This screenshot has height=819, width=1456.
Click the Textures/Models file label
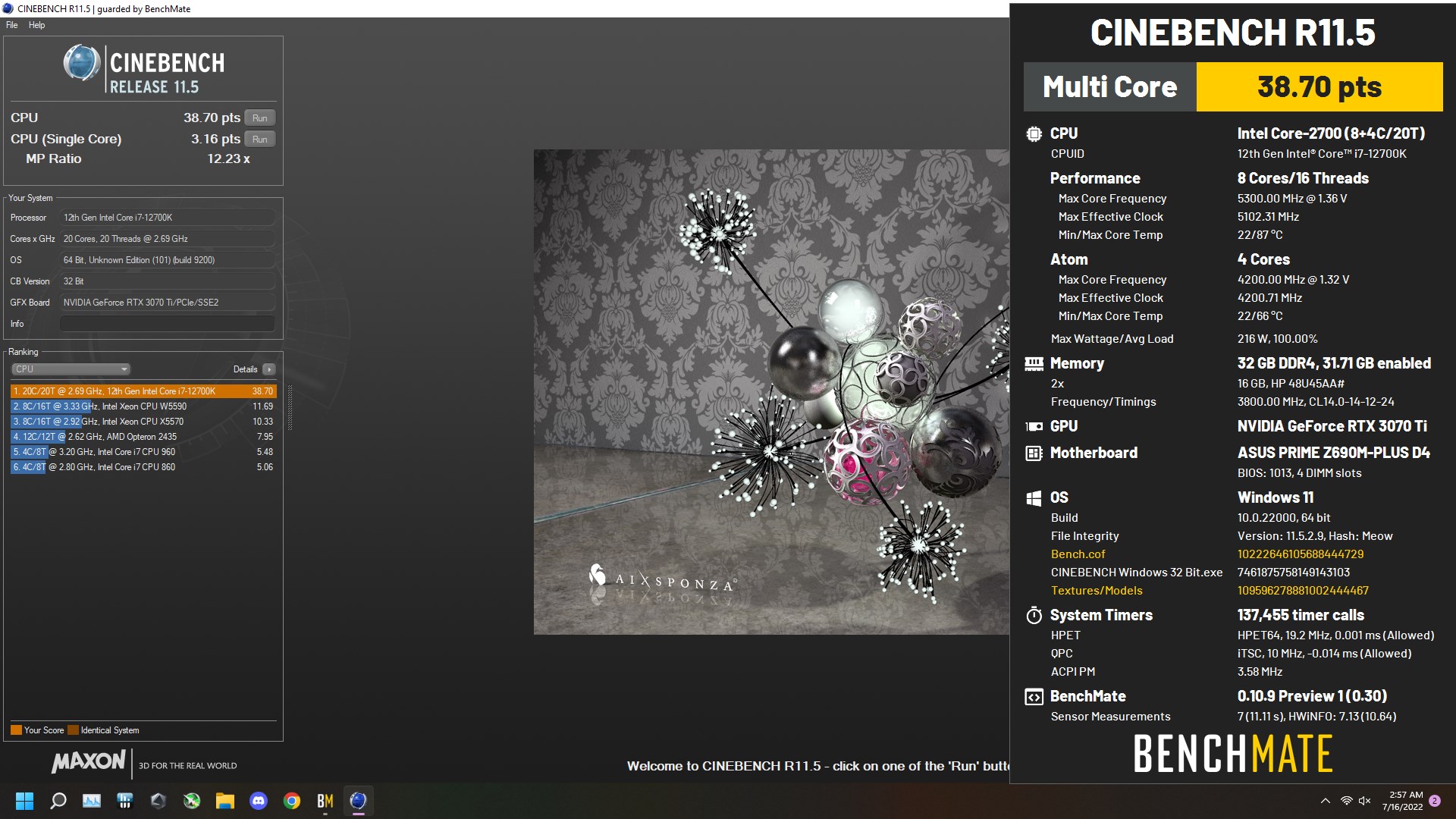[x=1096, y=591]
